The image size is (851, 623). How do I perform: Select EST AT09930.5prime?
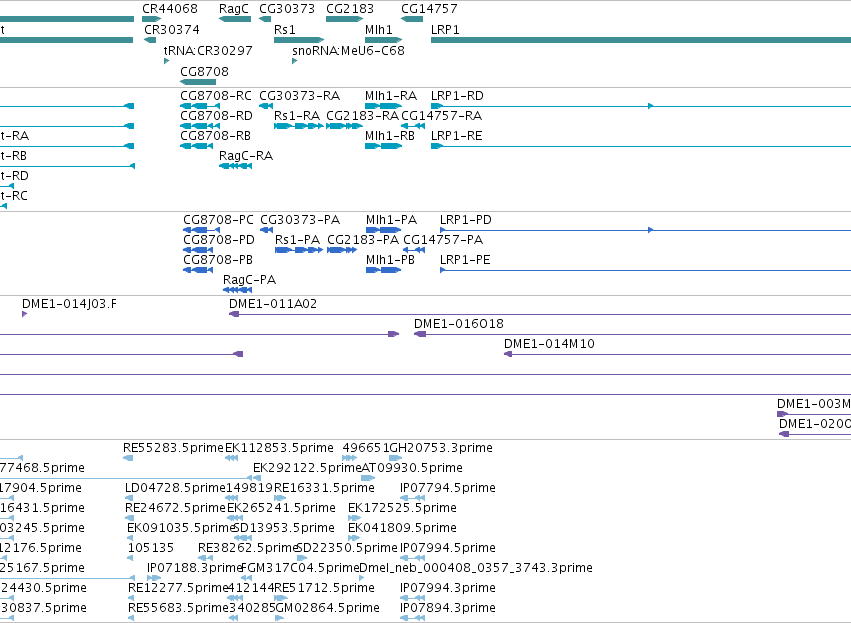412,468
